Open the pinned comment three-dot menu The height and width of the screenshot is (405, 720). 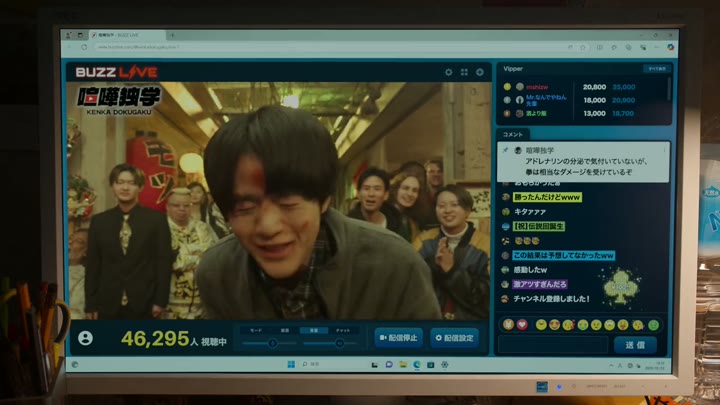(x=664, y=150)
